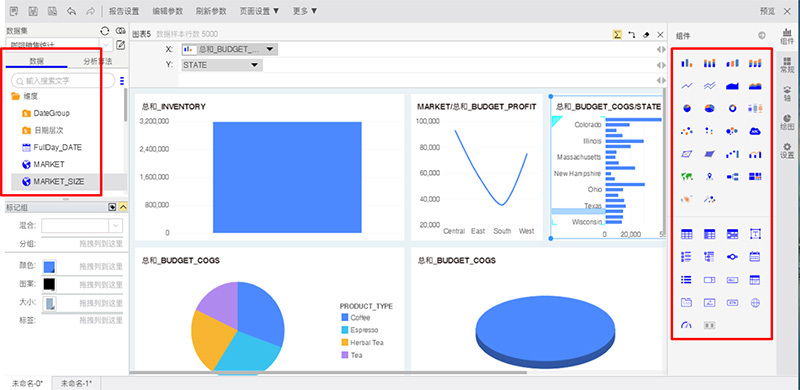
Task: Select the DateGroup dimension
Action: (52, 113)
